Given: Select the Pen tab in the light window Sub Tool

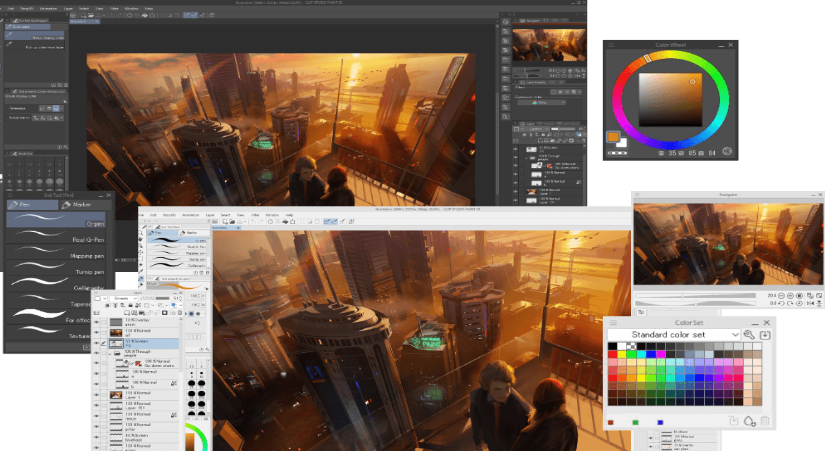Looking at the screenshot, I should [x=162, y=232].
